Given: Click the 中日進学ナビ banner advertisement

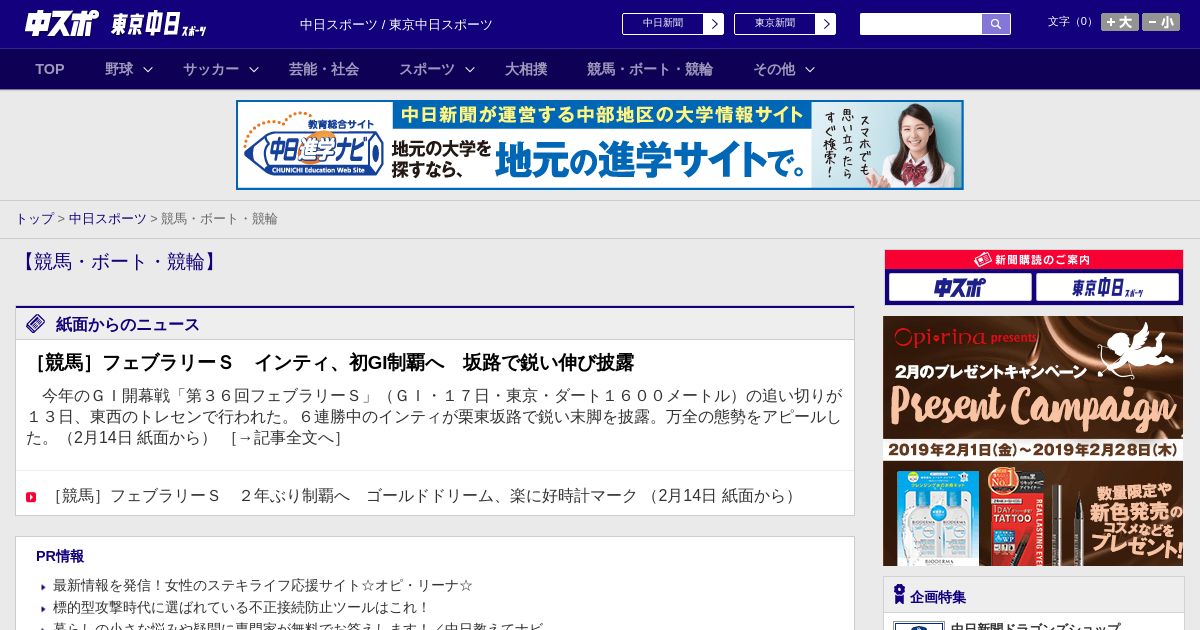Looking at the screenshot, I should [600, 145].
